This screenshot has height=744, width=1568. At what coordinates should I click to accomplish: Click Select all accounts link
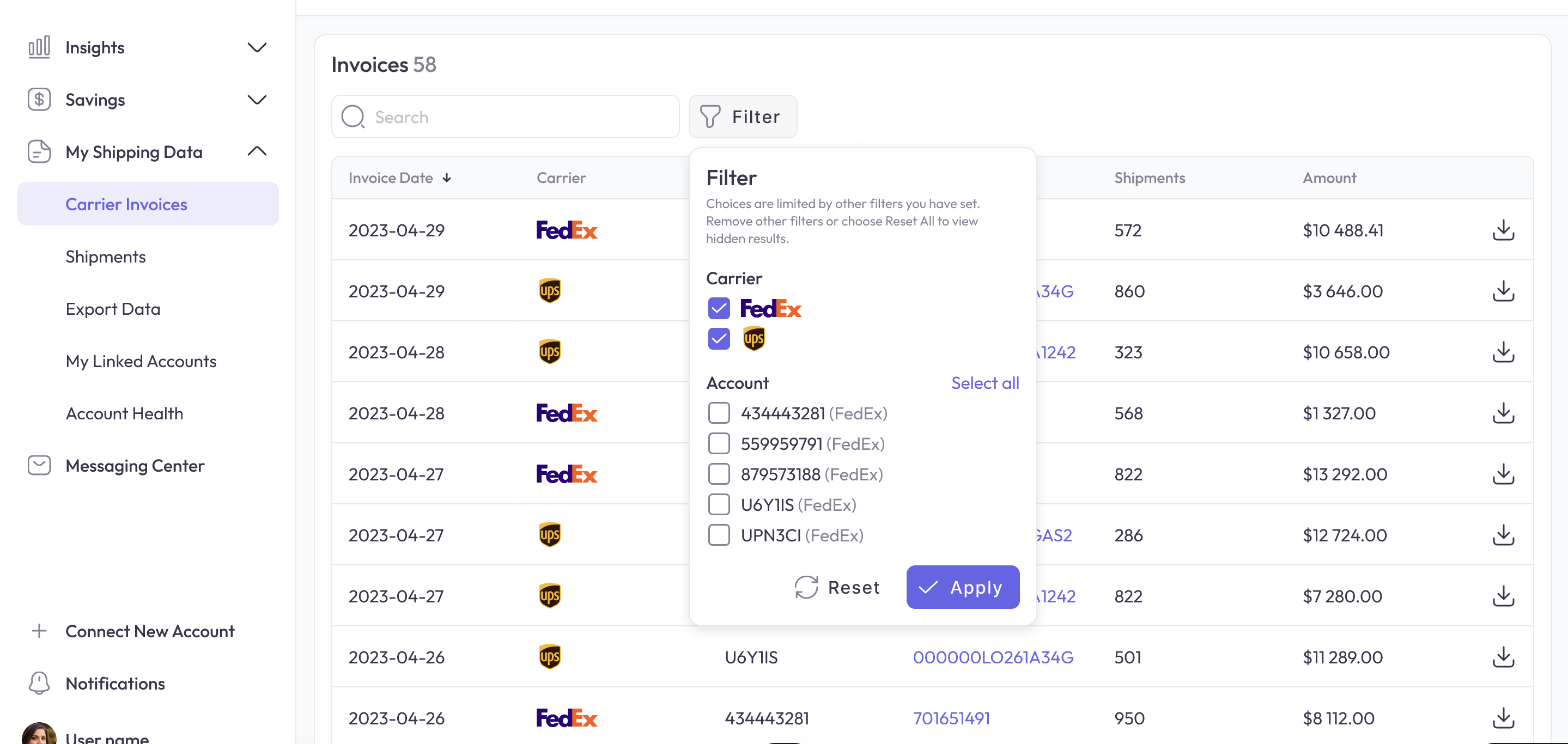[984, 383]
